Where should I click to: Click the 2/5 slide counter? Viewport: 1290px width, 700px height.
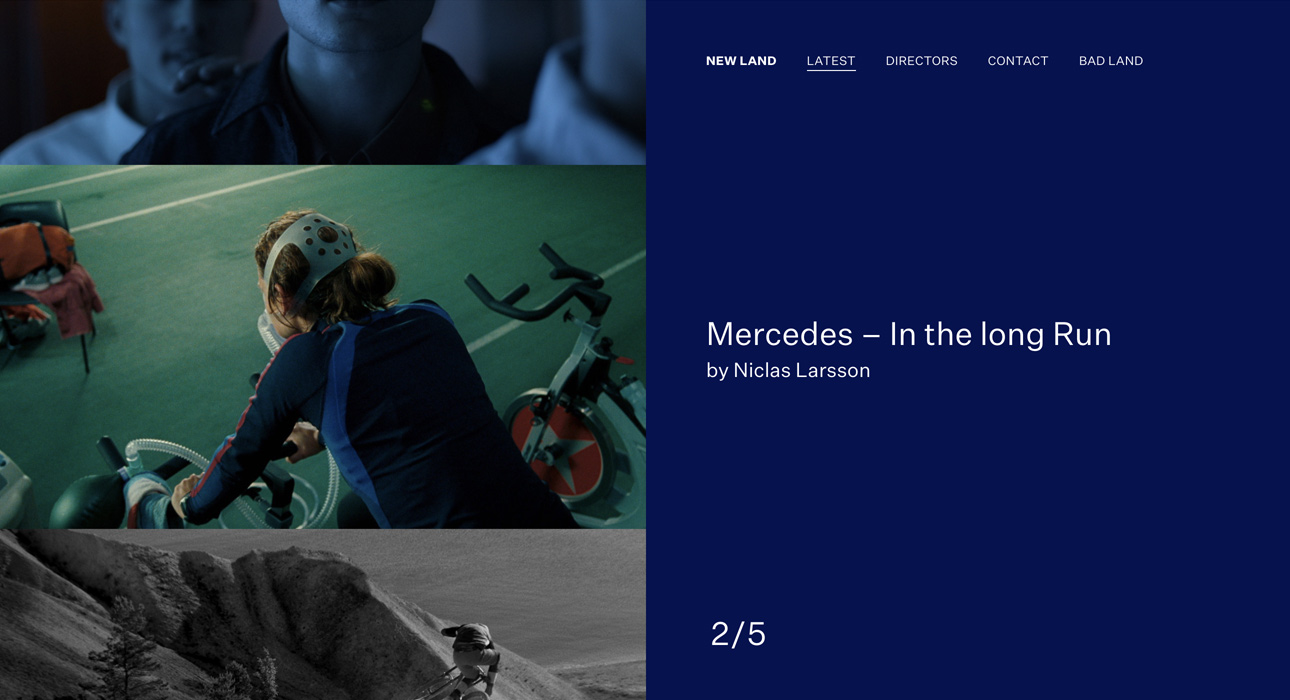[738, 634]
